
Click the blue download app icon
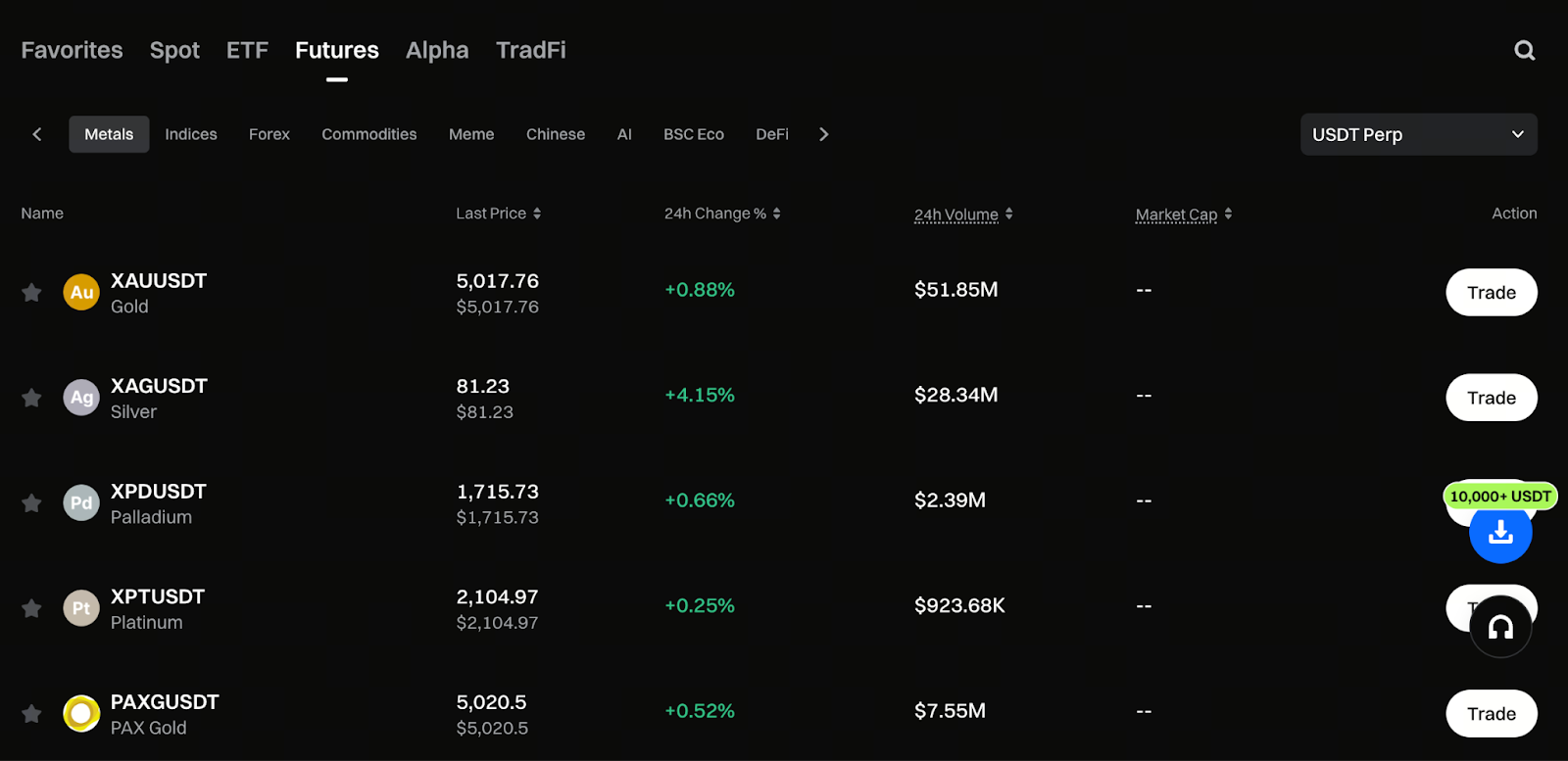1500,533
